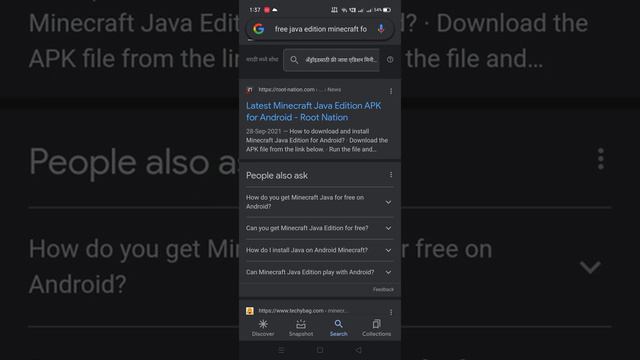Expand 'How do I install Java on Android Minecraft?'
The width and height of the screenshot is (640, 360).
(x=319, y=250)
